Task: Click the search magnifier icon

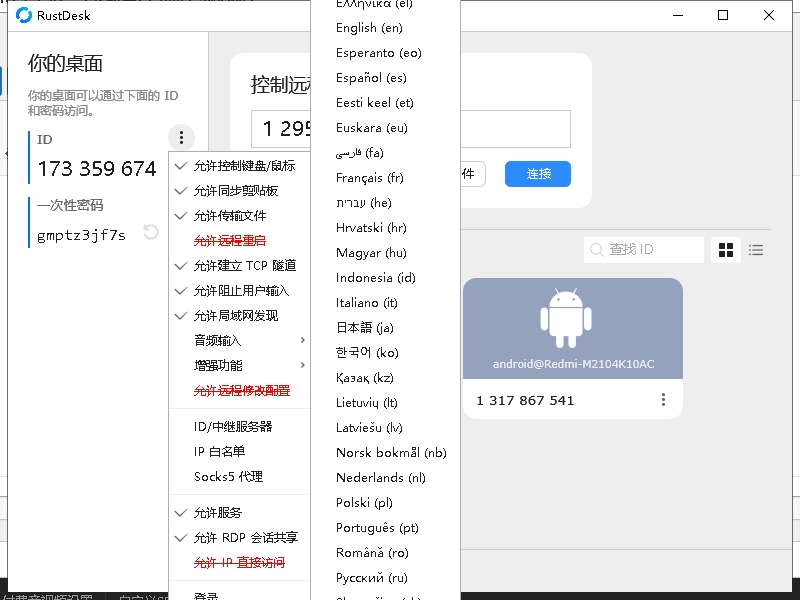Action: click(x=596, y=249)
